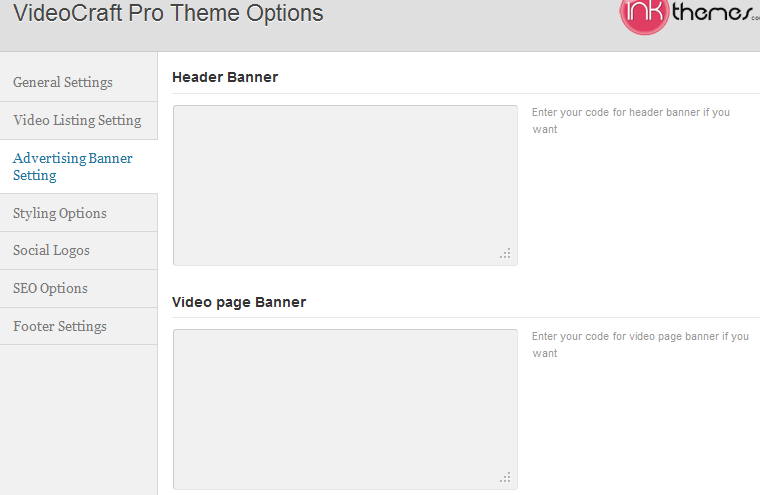This screenshot has width=760, height=495.
Task: Click the 'themes' wordmark text
Action: tap(715, 12)
